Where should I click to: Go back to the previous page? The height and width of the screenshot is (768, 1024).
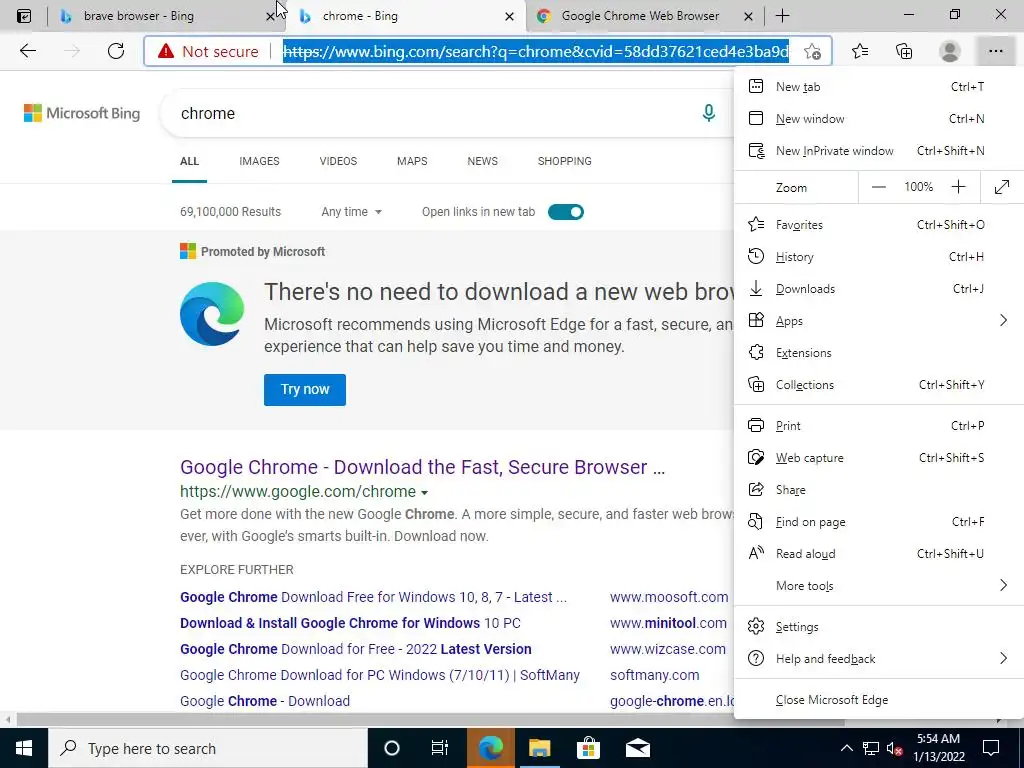point(27,51)
